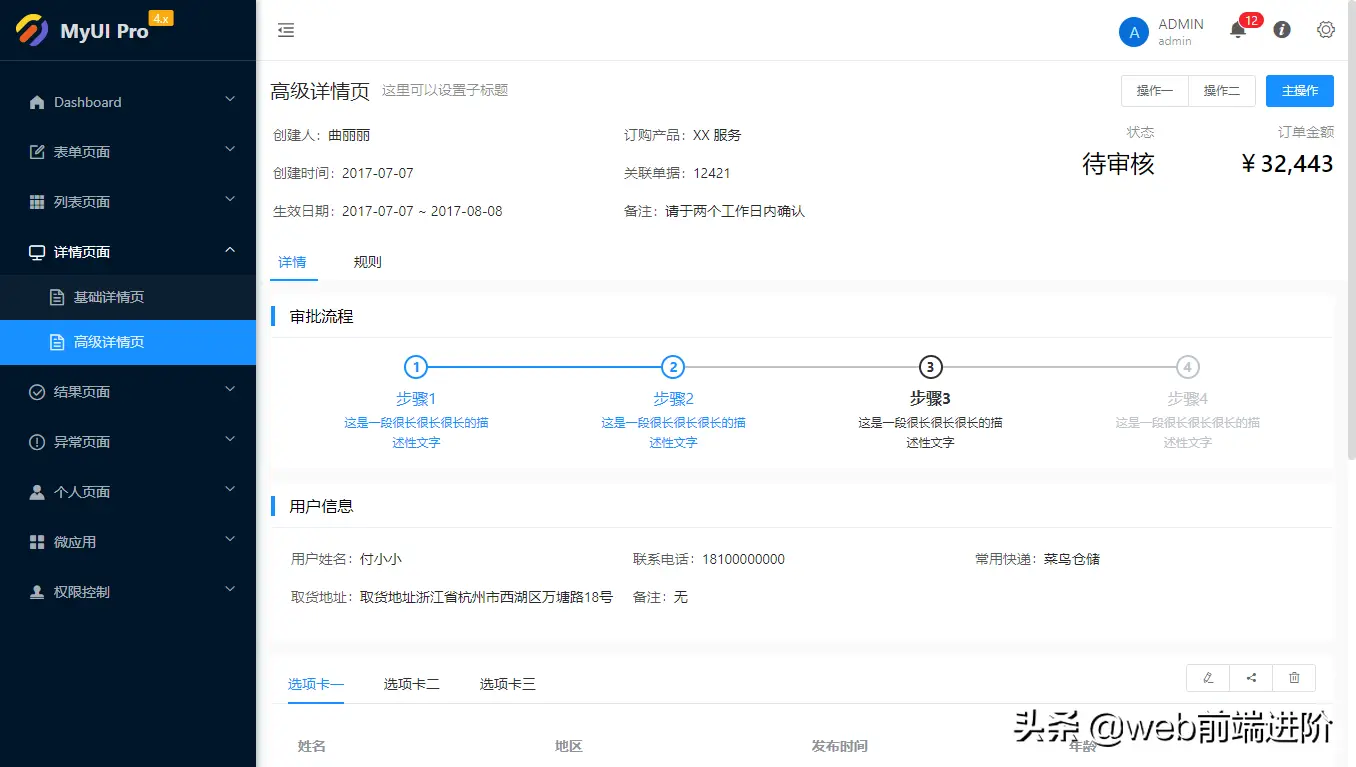Click the share icon button
Viewport: 1356px width, 767px height.
[1251, 678]
